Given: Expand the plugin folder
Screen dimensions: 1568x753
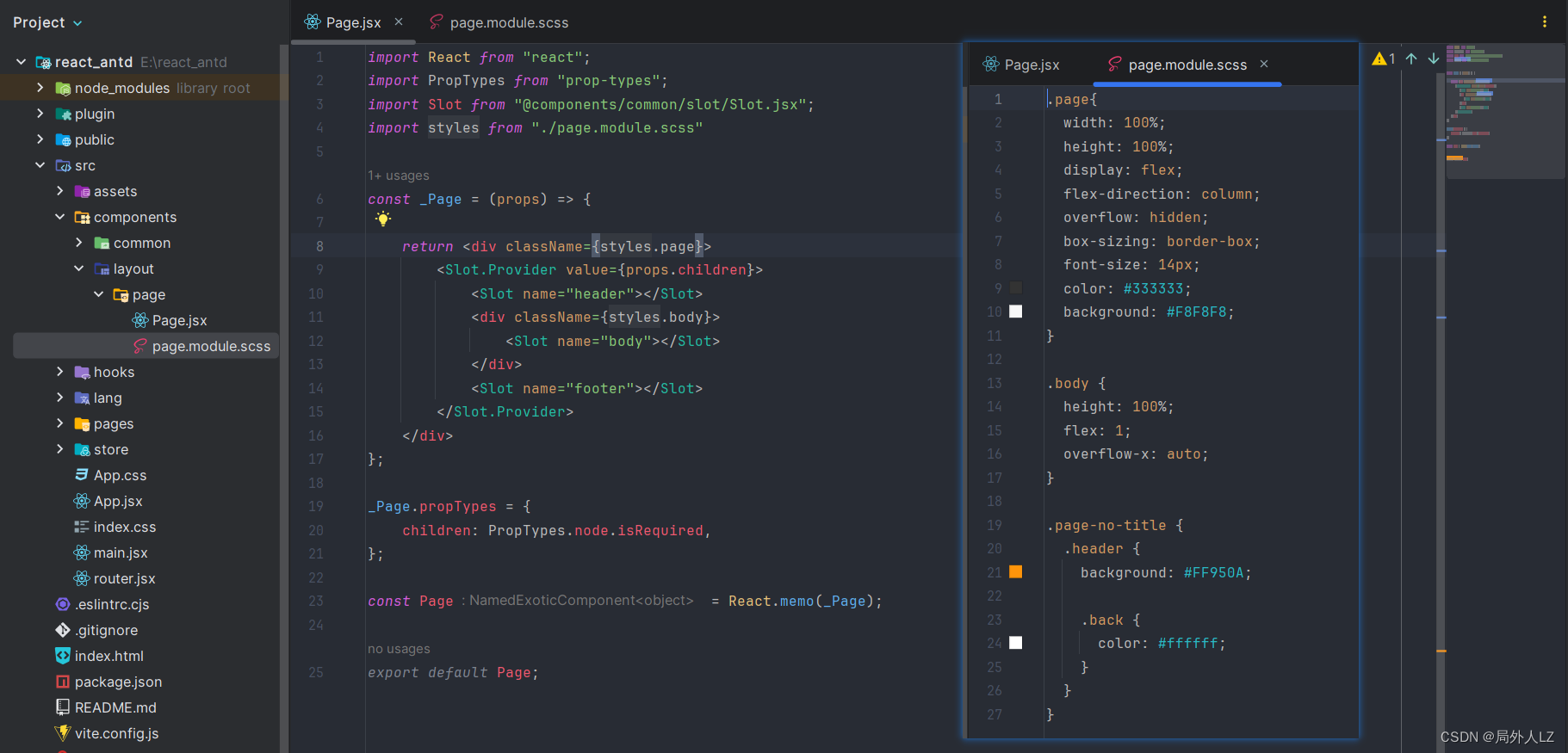Looking at the screenshot, I should coord(40,114).
